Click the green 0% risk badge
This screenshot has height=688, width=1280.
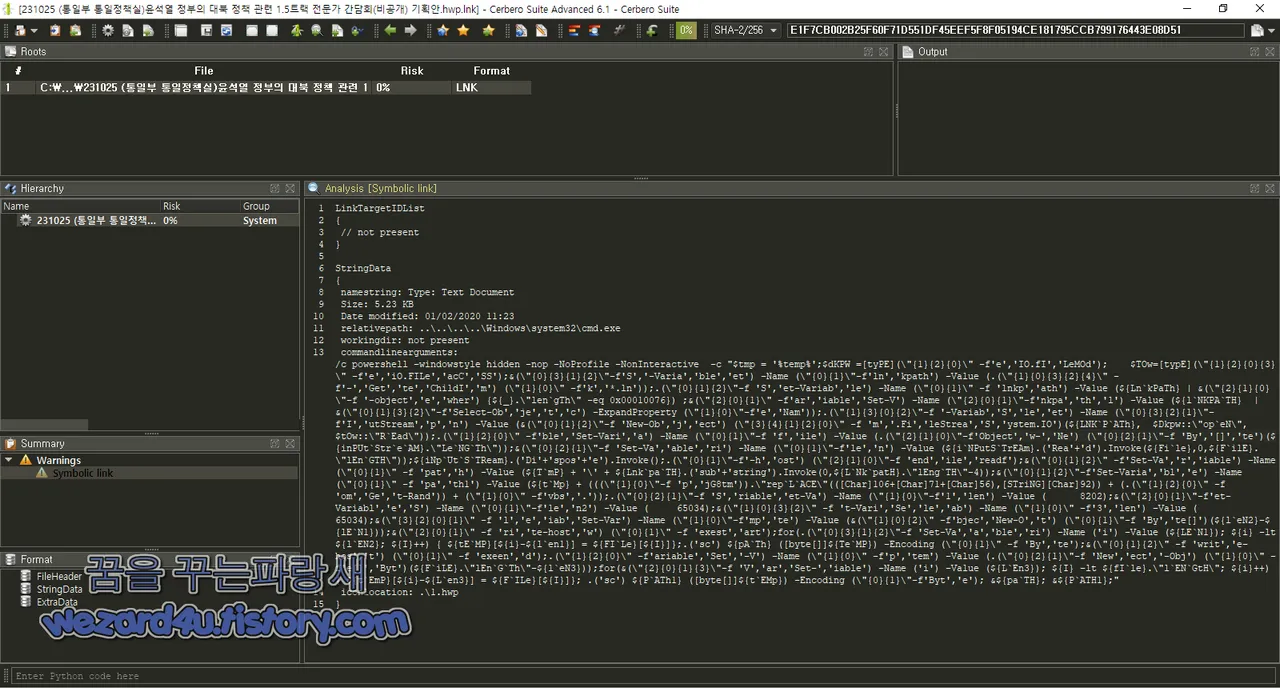tap(686, 30)
